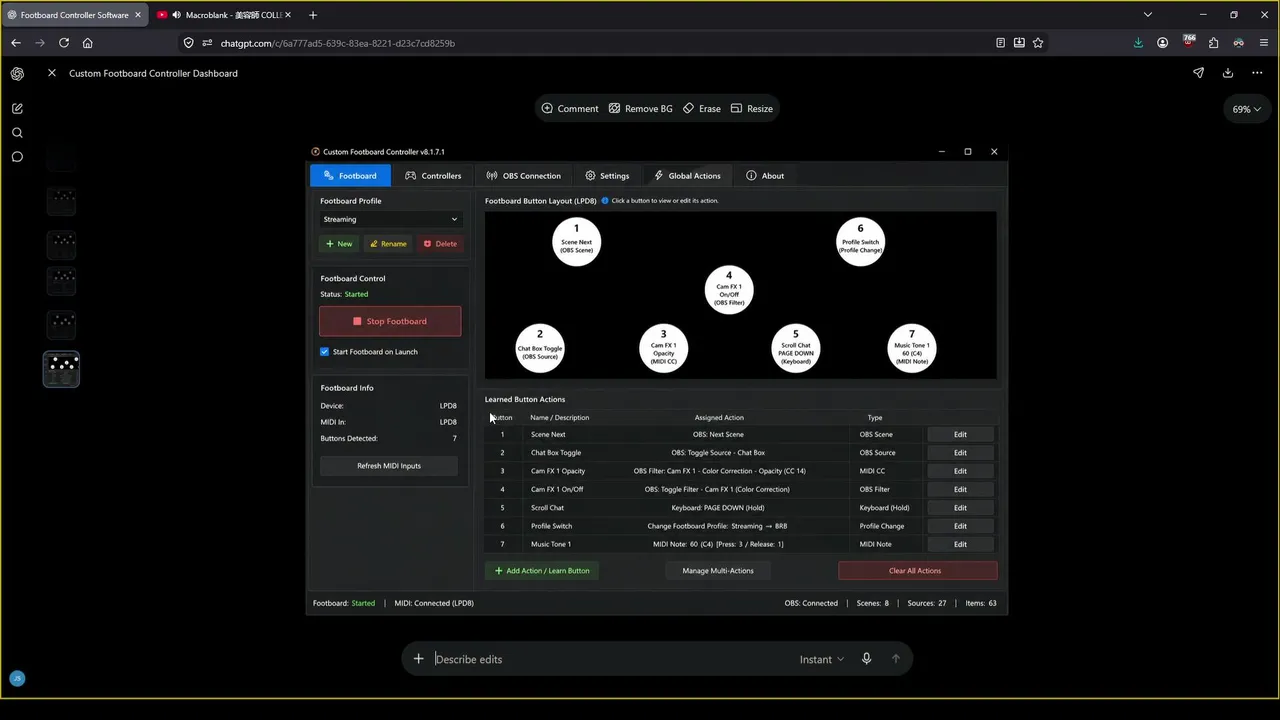The width and height of the screenshot is (1280, 720).
Task: Open the 69% zoom level dropdown
Action: pyautogui.click(x=1246, y=109)
